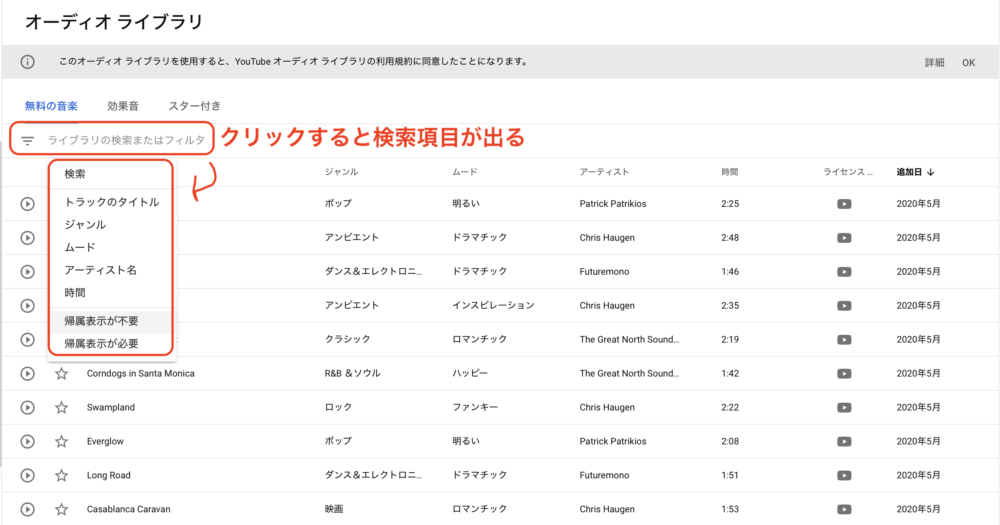Star the Long Road track
The width and height of the screenshot is (1000, 525).
coord(61,475)
